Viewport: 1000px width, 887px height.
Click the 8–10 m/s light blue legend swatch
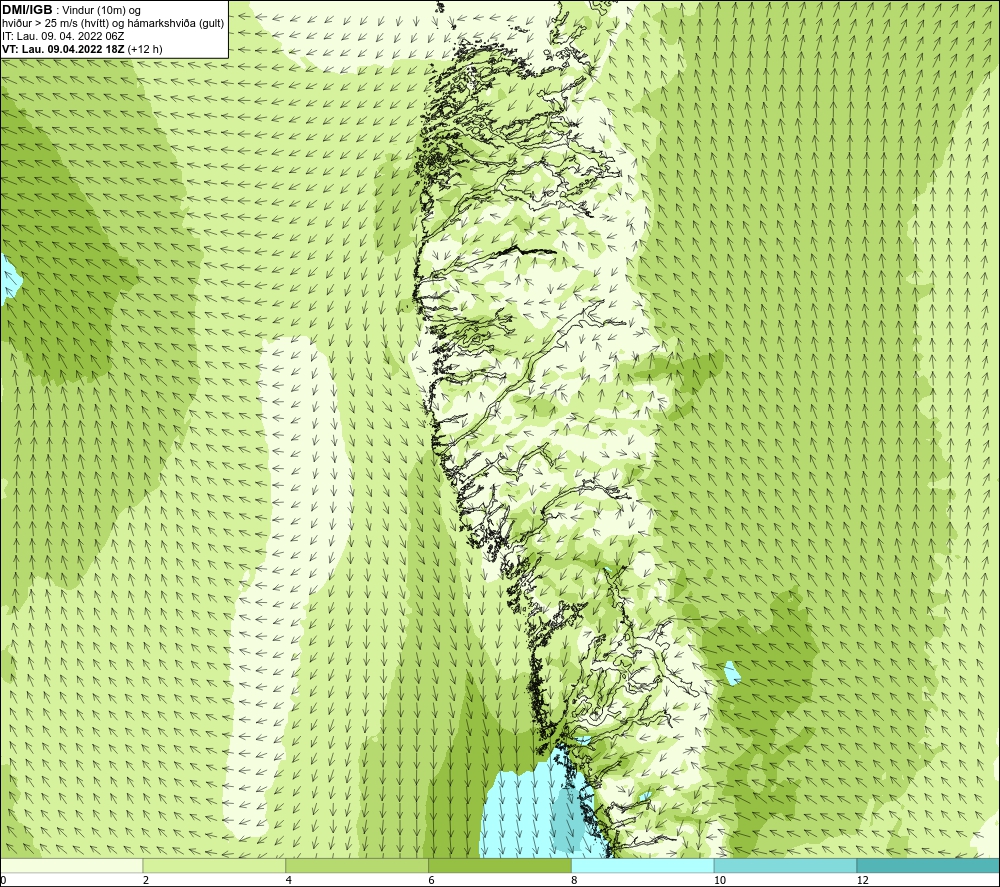tap(643, 865)
